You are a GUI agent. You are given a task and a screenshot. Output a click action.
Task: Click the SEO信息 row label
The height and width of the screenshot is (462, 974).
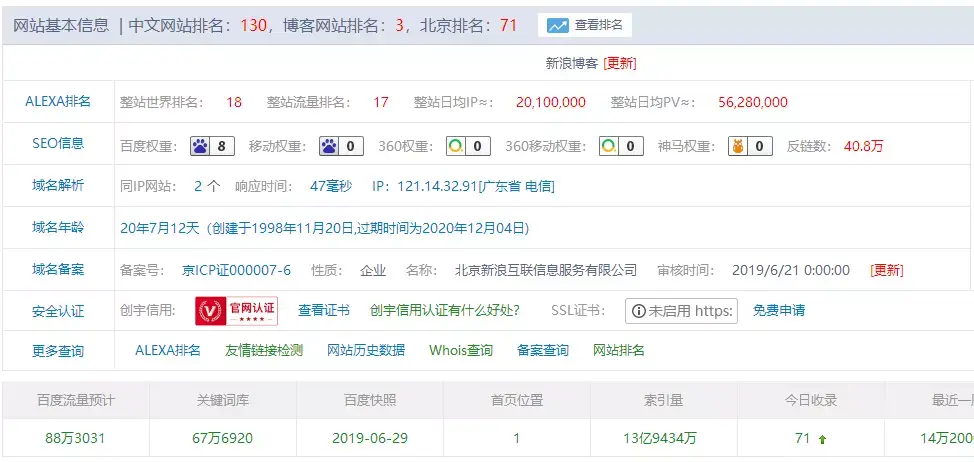tap(58, 143)
